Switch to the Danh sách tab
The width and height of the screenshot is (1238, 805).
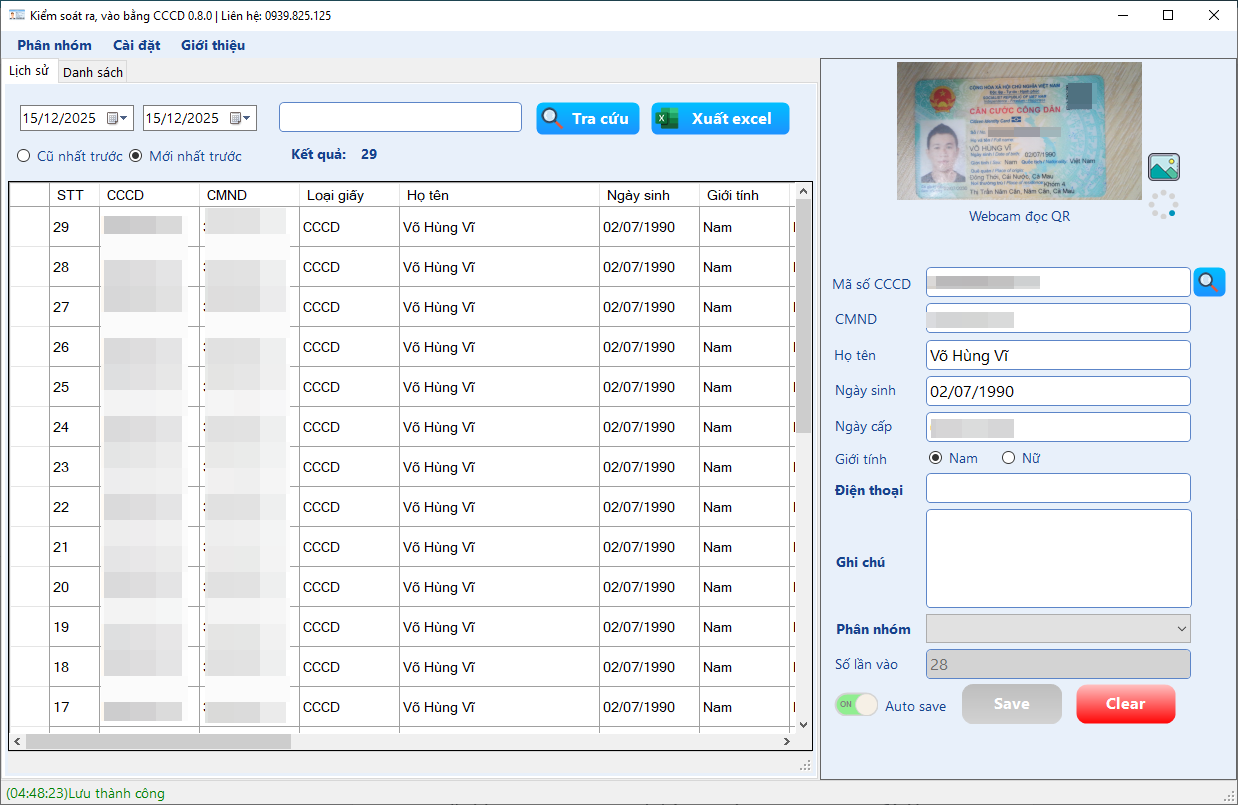tap(93, 72)
